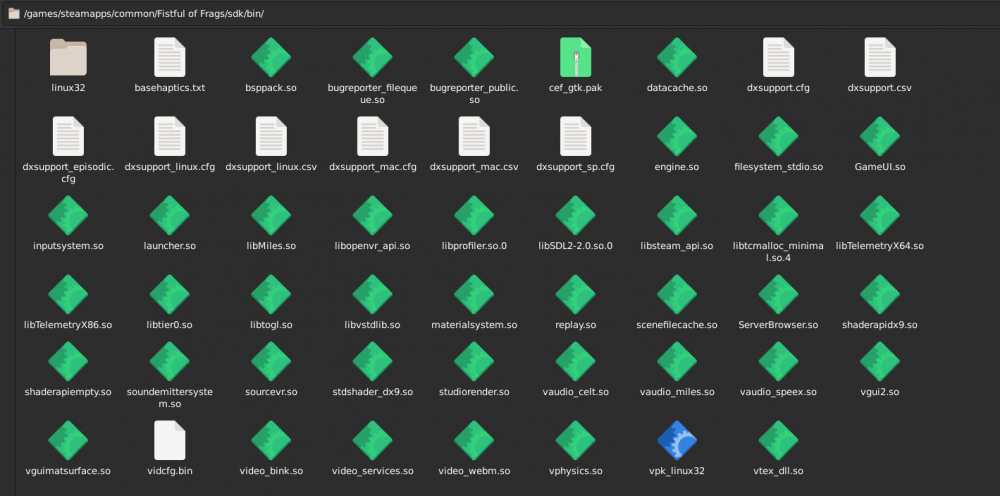The height and width of the screenshot is (496, 1000).
Task: Select the basehaptics.txt file icon
Action: 170,57
